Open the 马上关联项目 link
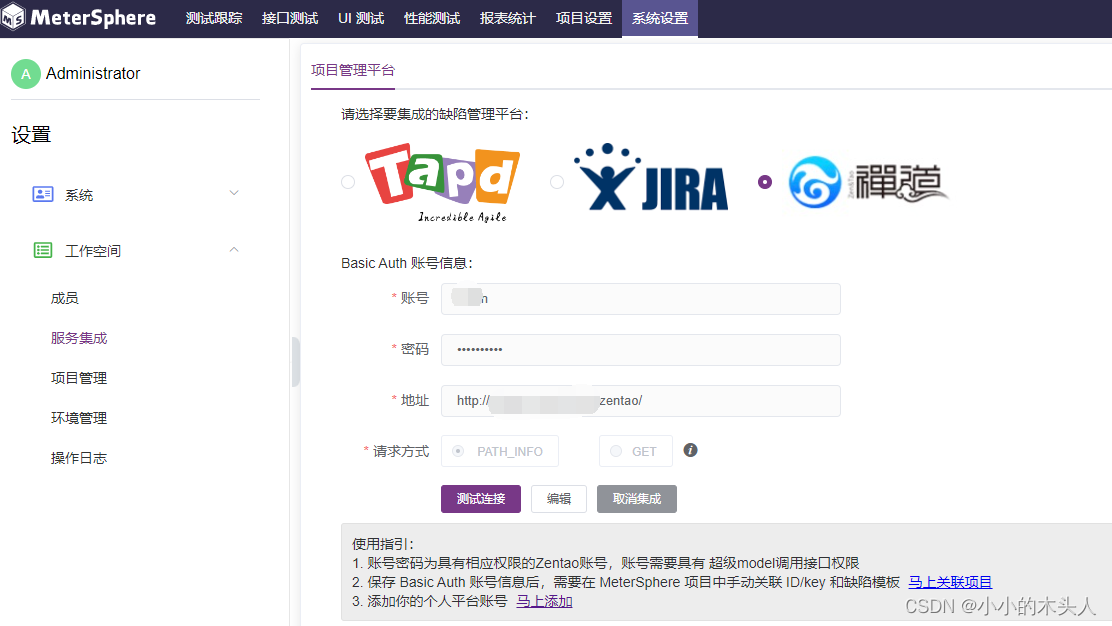The image size is (1112, 626). (950, 582)
